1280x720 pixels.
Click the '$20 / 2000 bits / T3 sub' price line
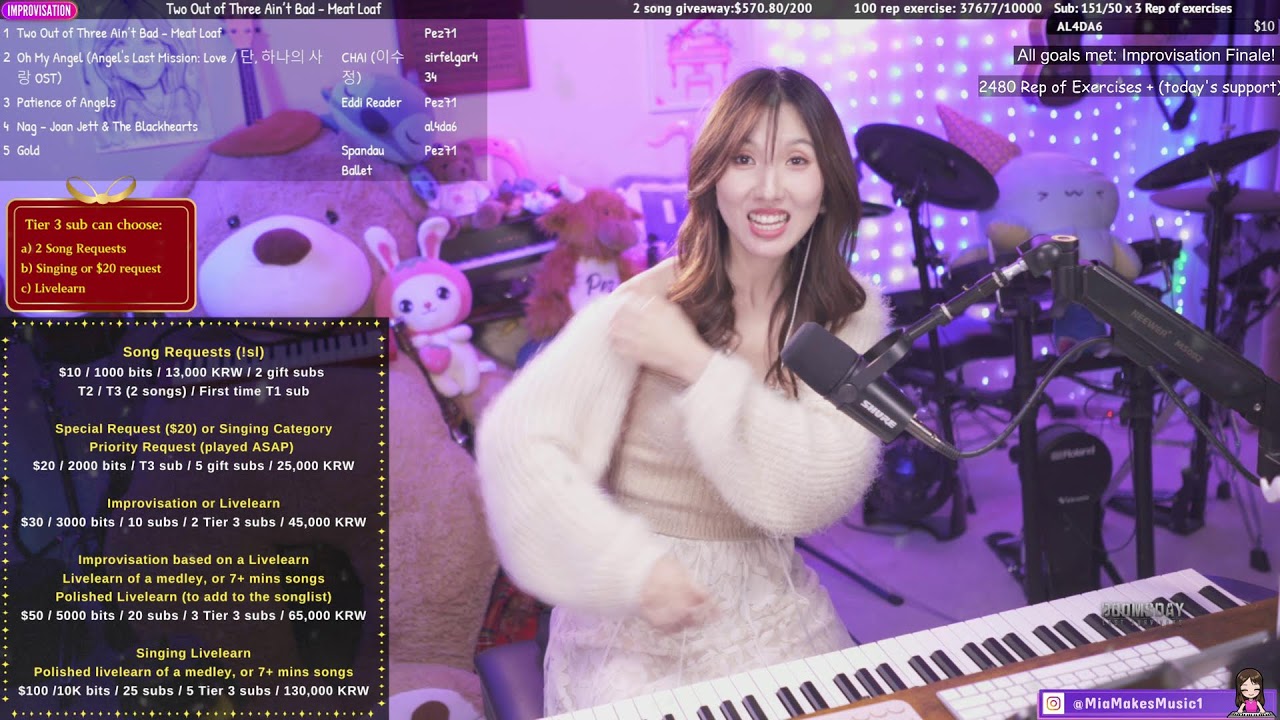point(193,466)
